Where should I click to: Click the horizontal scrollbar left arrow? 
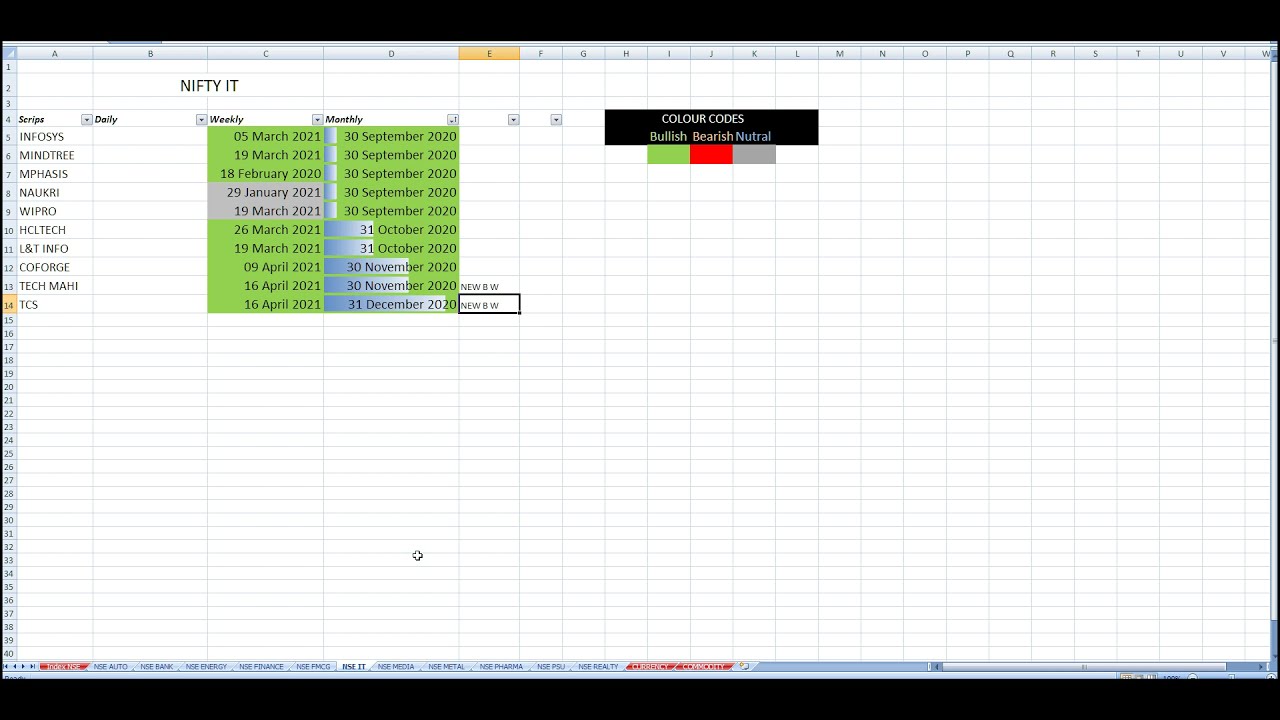[936, 667]
